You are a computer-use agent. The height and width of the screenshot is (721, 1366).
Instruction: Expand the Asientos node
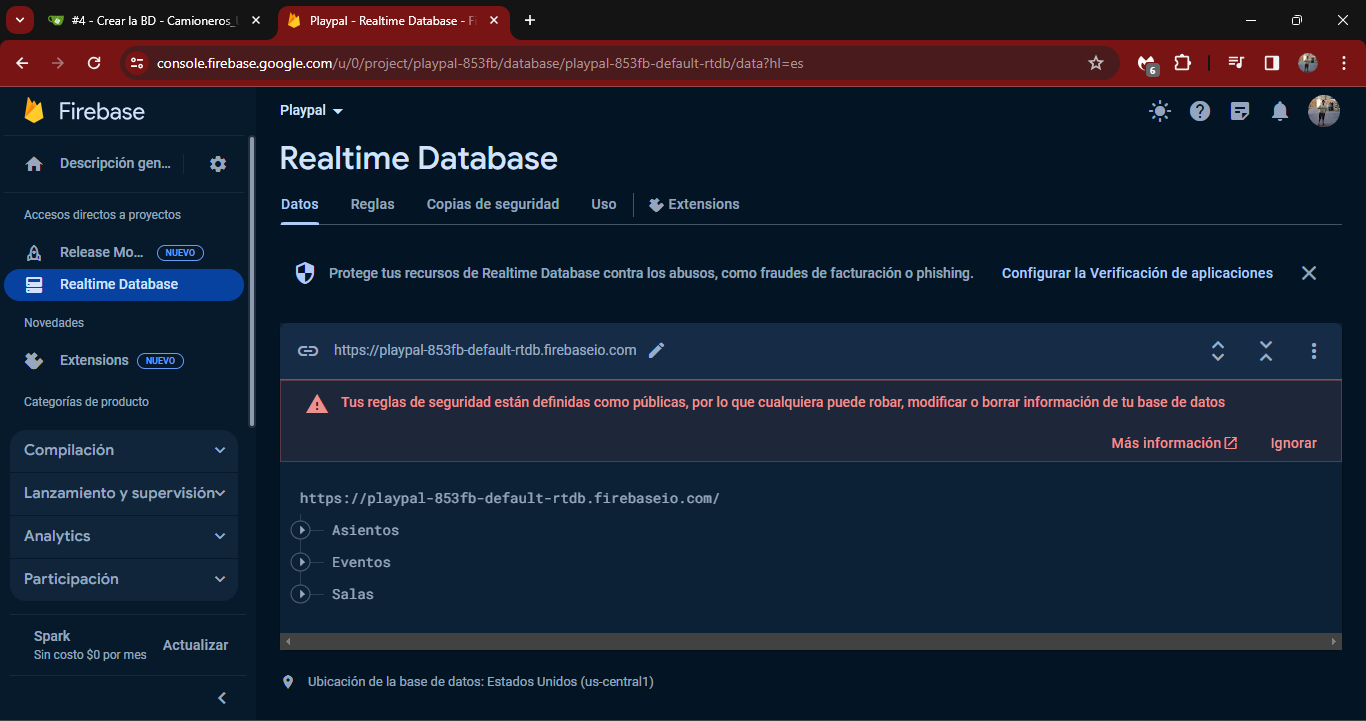point(300,531)
